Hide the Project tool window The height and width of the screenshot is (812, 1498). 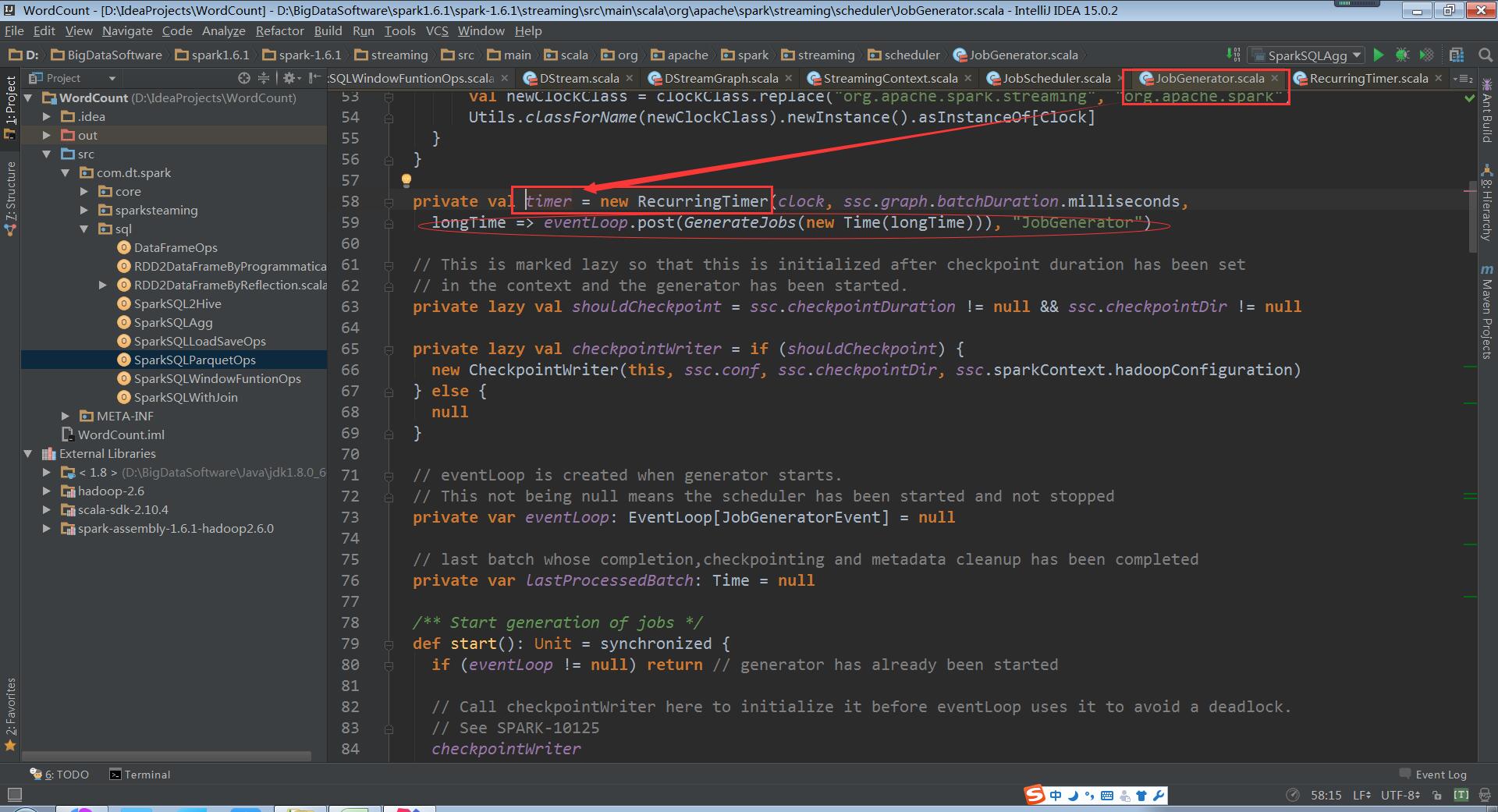point(314,78)
